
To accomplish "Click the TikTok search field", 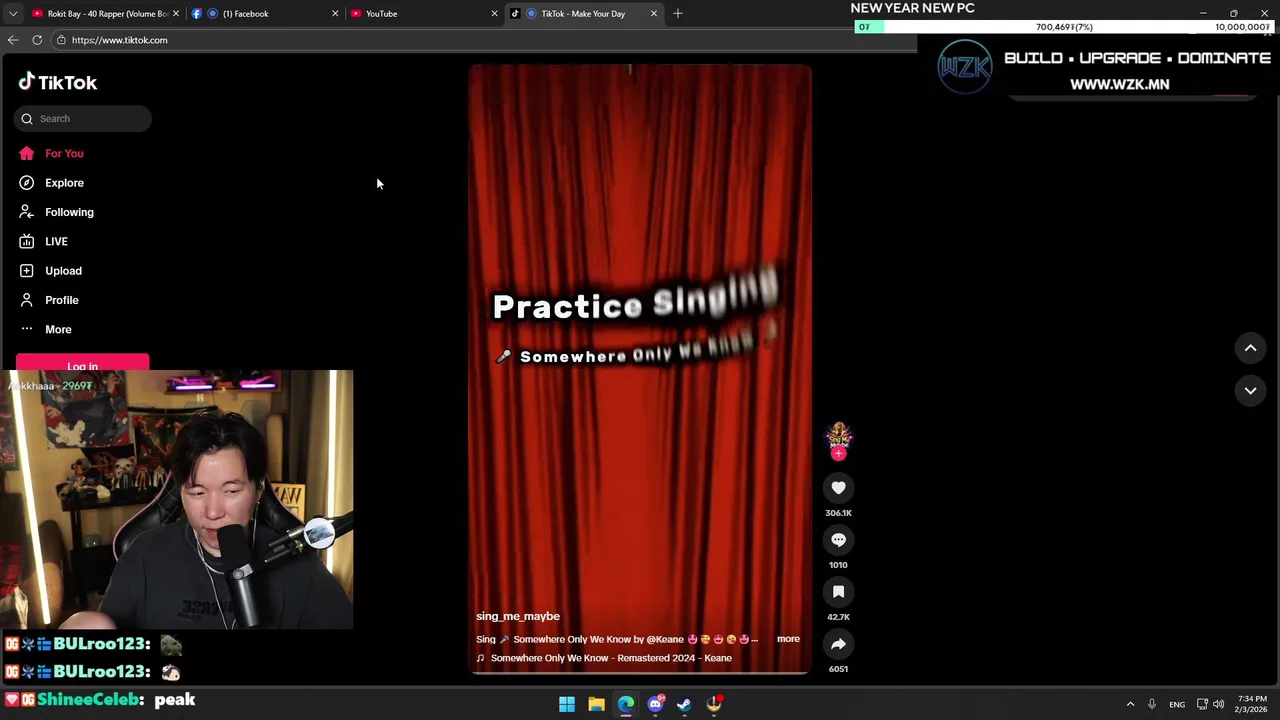I will [83, 119].
